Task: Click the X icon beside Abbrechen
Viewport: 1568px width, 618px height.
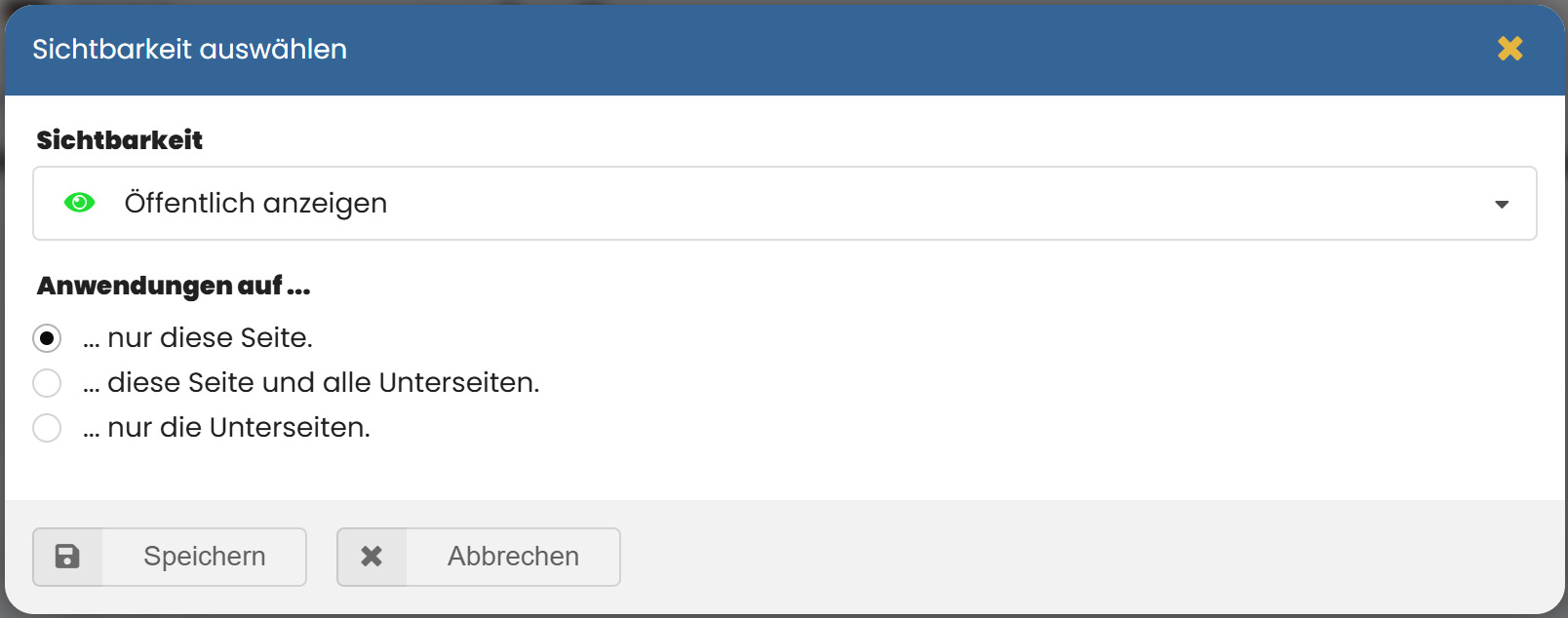Action: pos(372,557)
